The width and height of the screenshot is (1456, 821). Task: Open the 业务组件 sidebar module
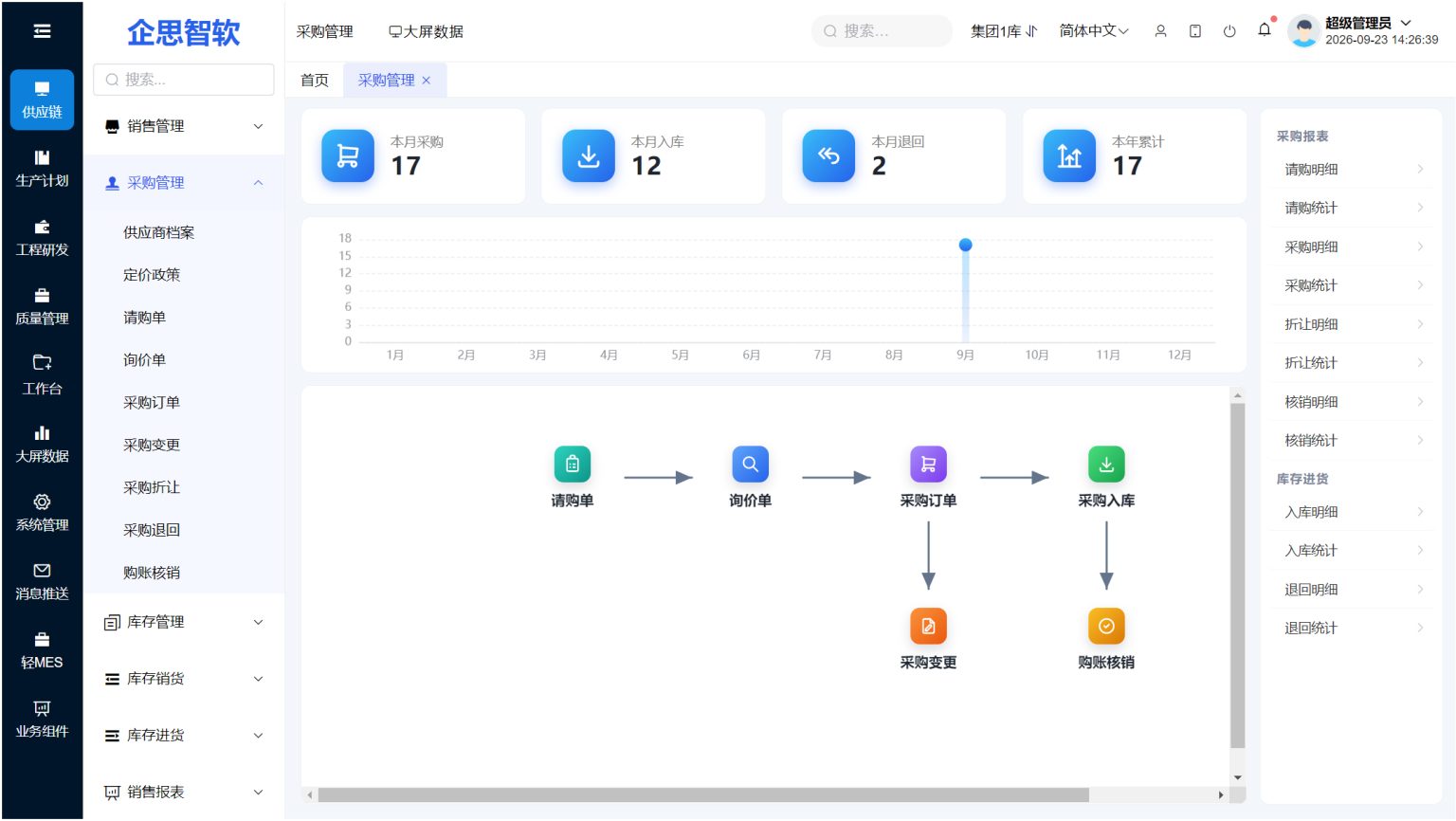42,720
